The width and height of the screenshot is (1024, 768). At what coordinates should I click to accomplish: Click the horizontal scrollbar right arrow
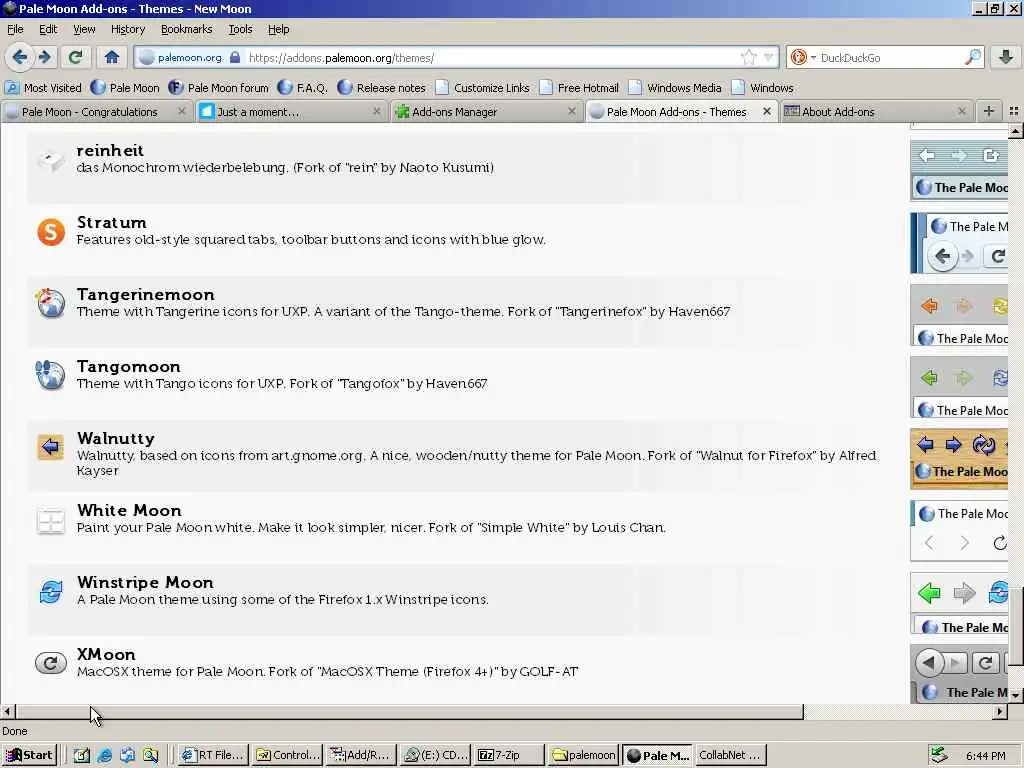coord(1000,712)
